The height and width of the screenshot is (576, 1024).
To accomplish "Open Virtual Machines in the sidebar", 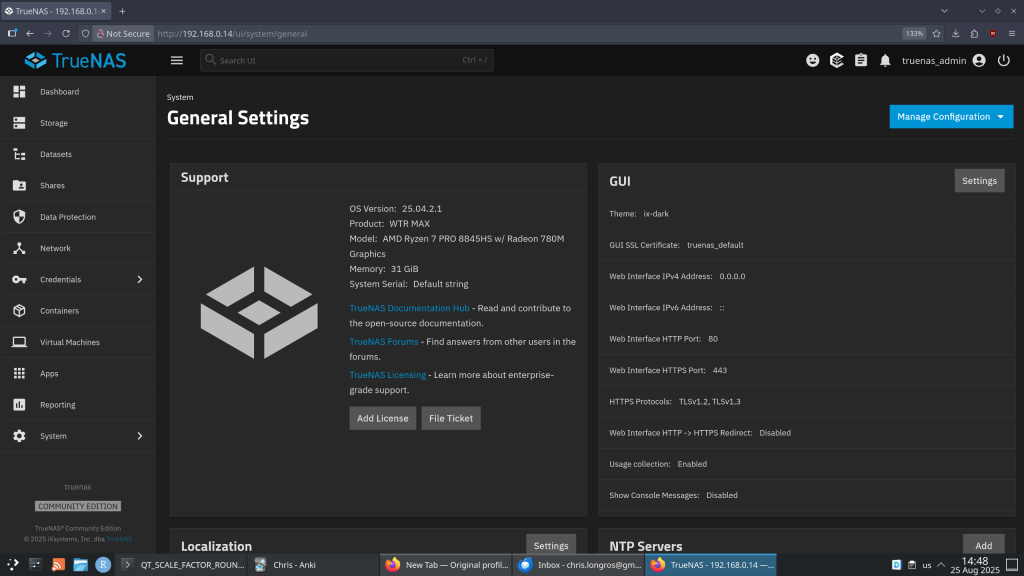I will click(69, 342).
